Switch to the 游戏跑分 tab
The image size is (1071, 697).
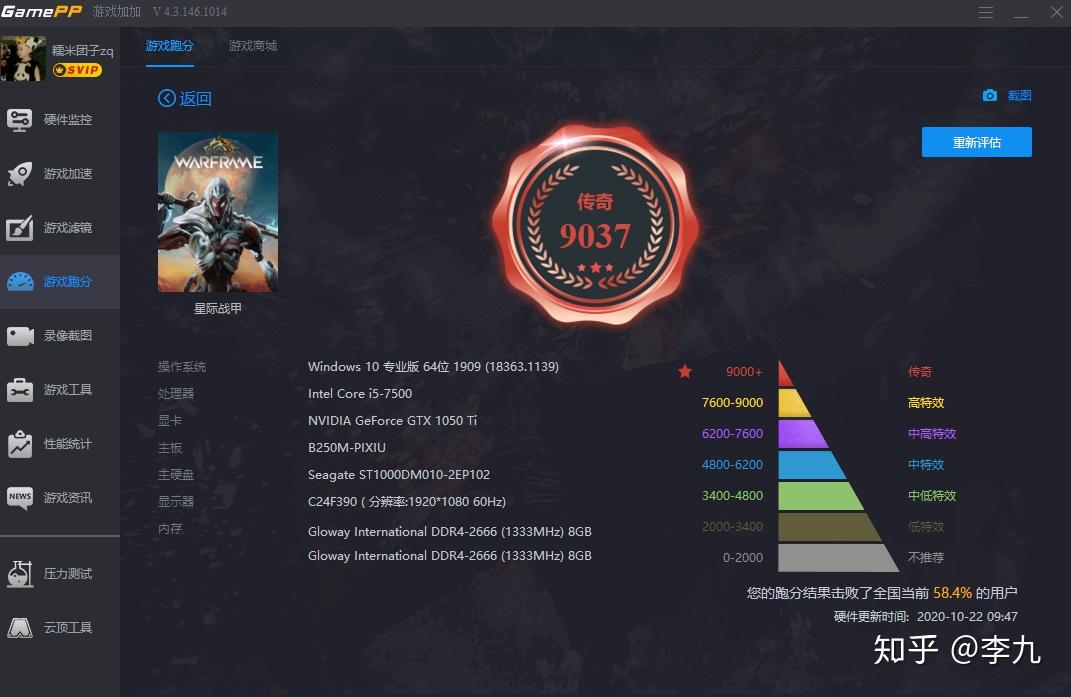169,46
